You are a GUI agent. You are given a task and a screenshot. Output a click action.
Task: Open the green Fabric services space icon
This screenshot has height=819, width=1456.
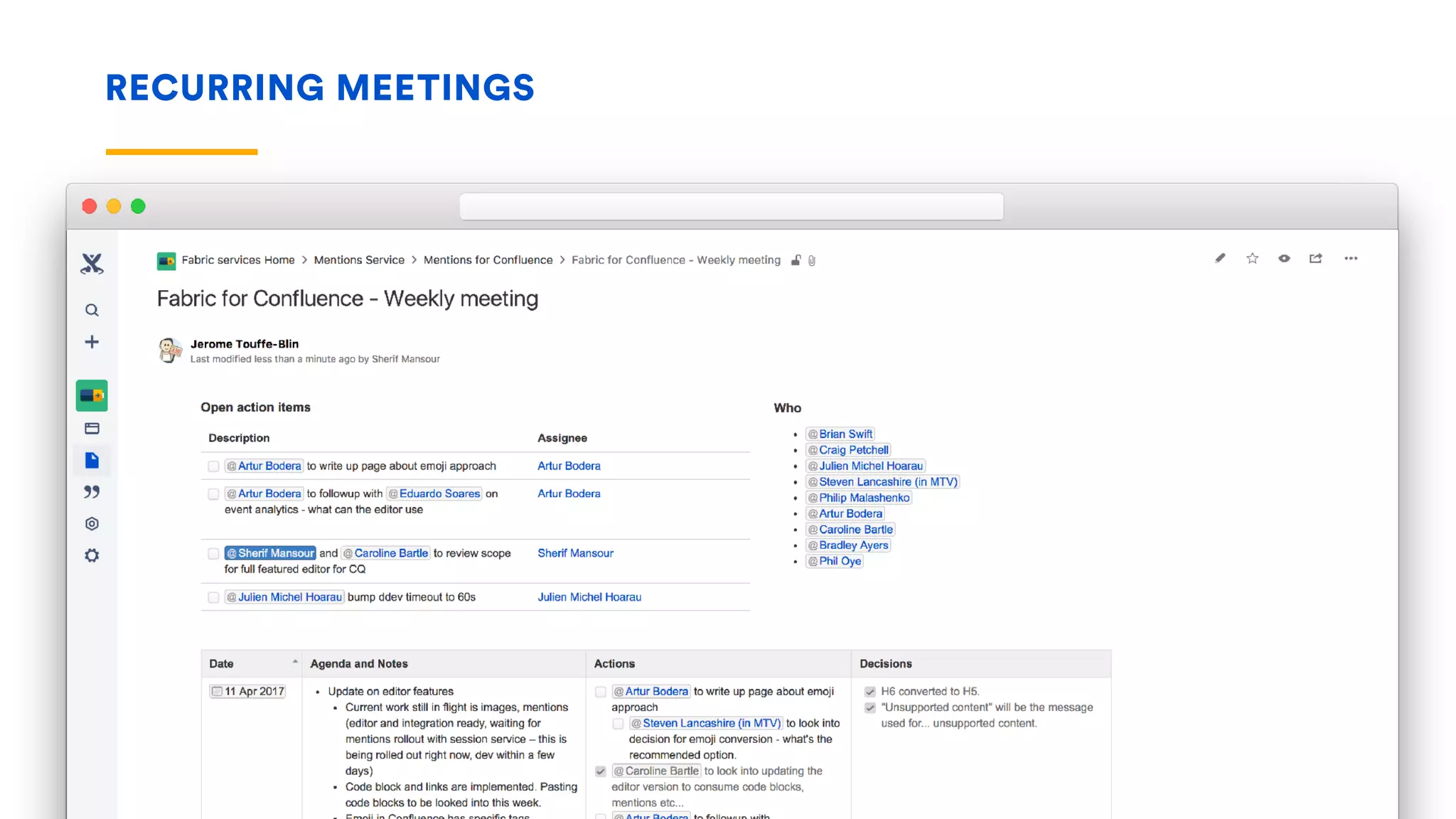click(92, 395)
